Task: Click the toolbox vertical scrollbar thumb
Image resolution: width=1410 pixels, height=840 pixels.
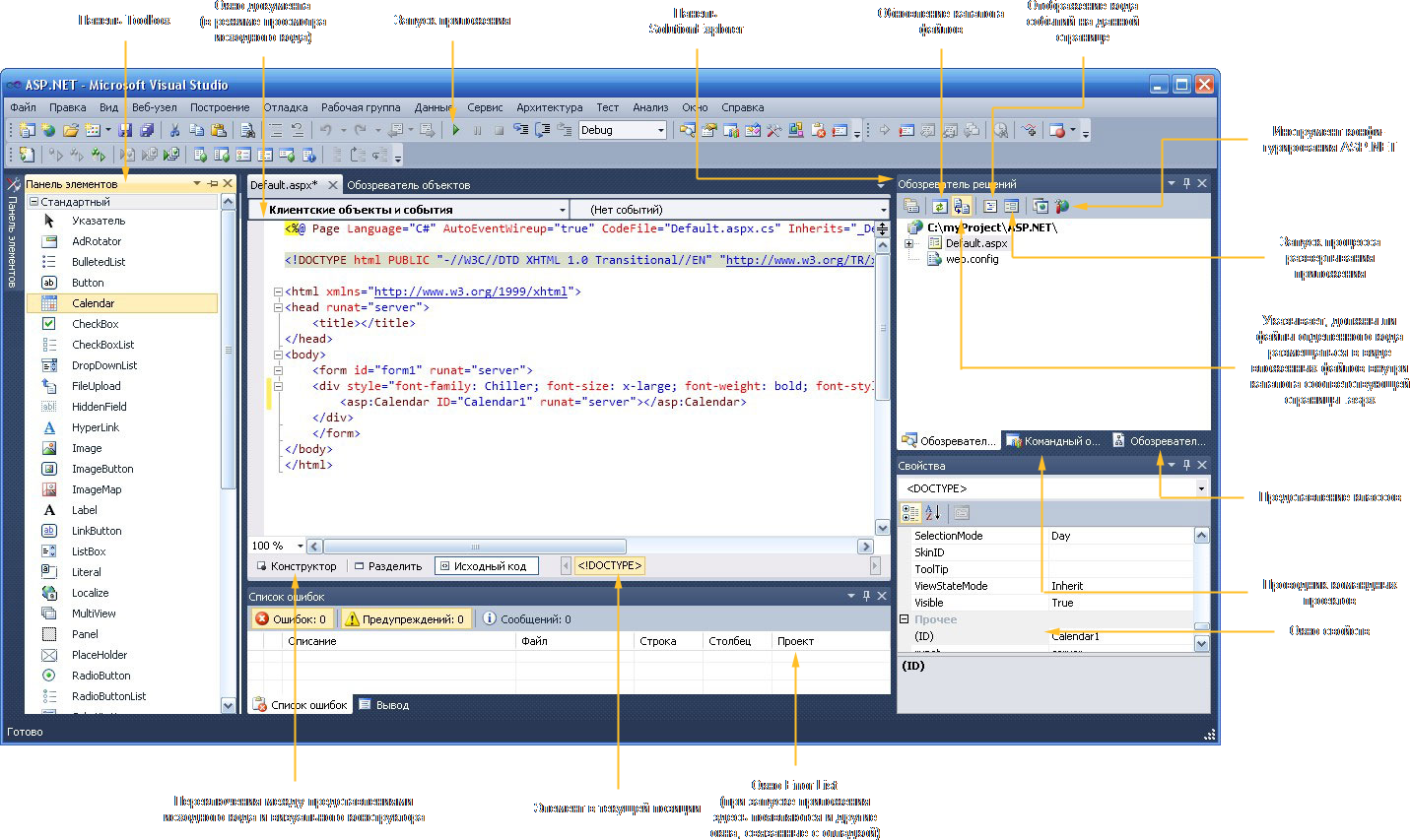Action: pos(229,350)
